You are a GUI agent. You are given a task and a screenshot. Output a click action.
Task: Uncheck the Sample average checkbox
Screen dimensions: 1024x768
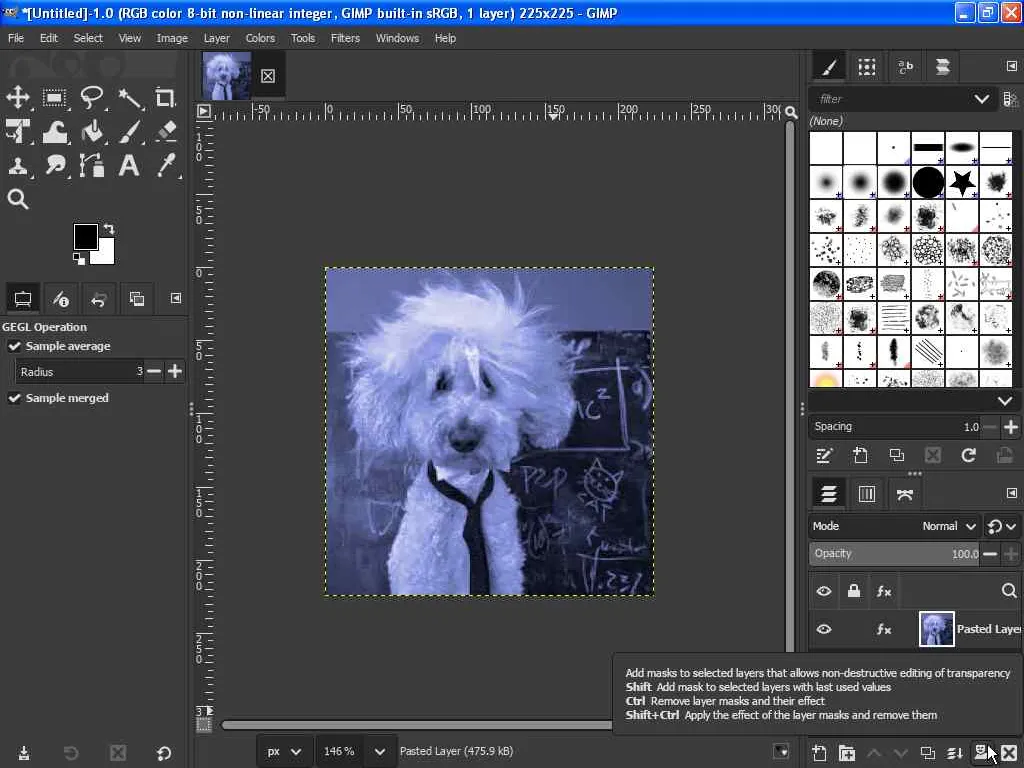pos(15,346)
